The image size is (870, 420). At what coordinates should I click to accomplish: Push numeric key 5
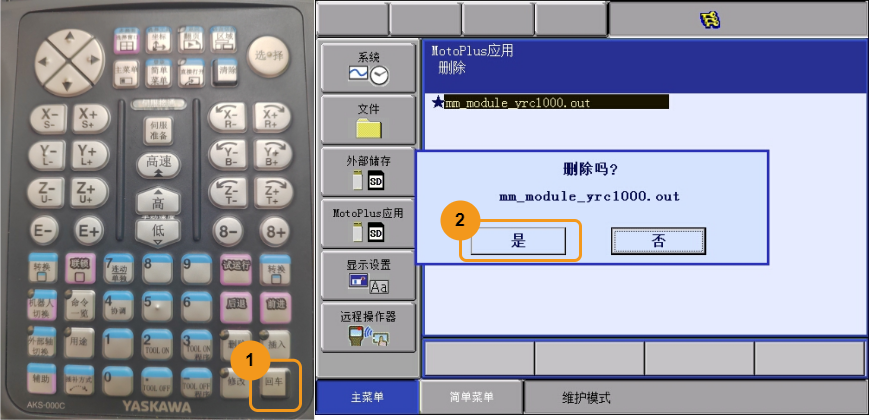(157, 307)
